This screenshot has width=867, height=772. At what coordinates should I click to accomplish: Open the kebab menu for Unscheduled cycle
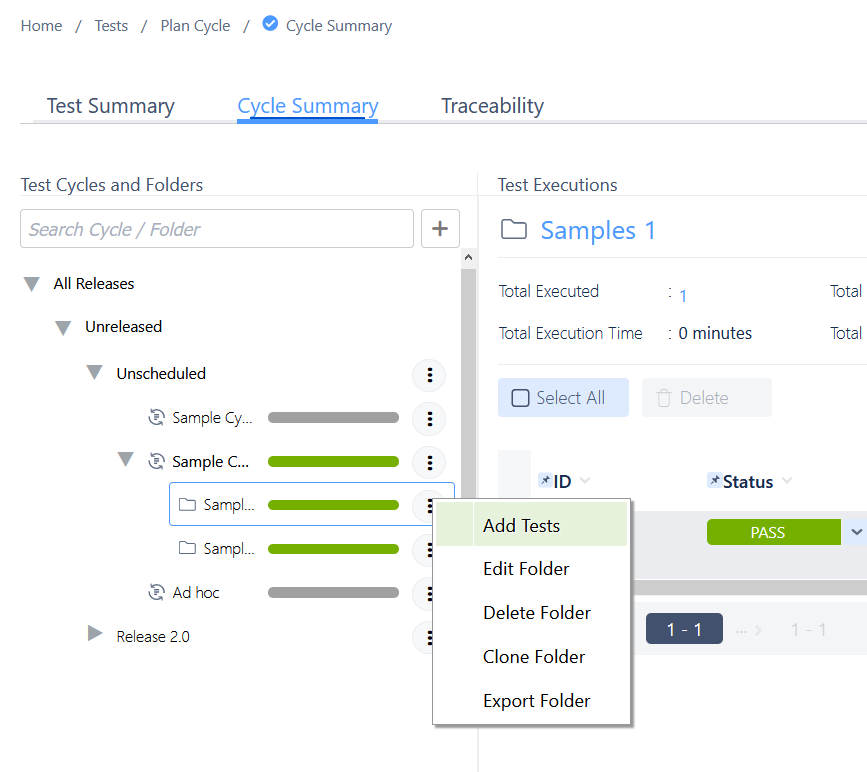(429, 375)
